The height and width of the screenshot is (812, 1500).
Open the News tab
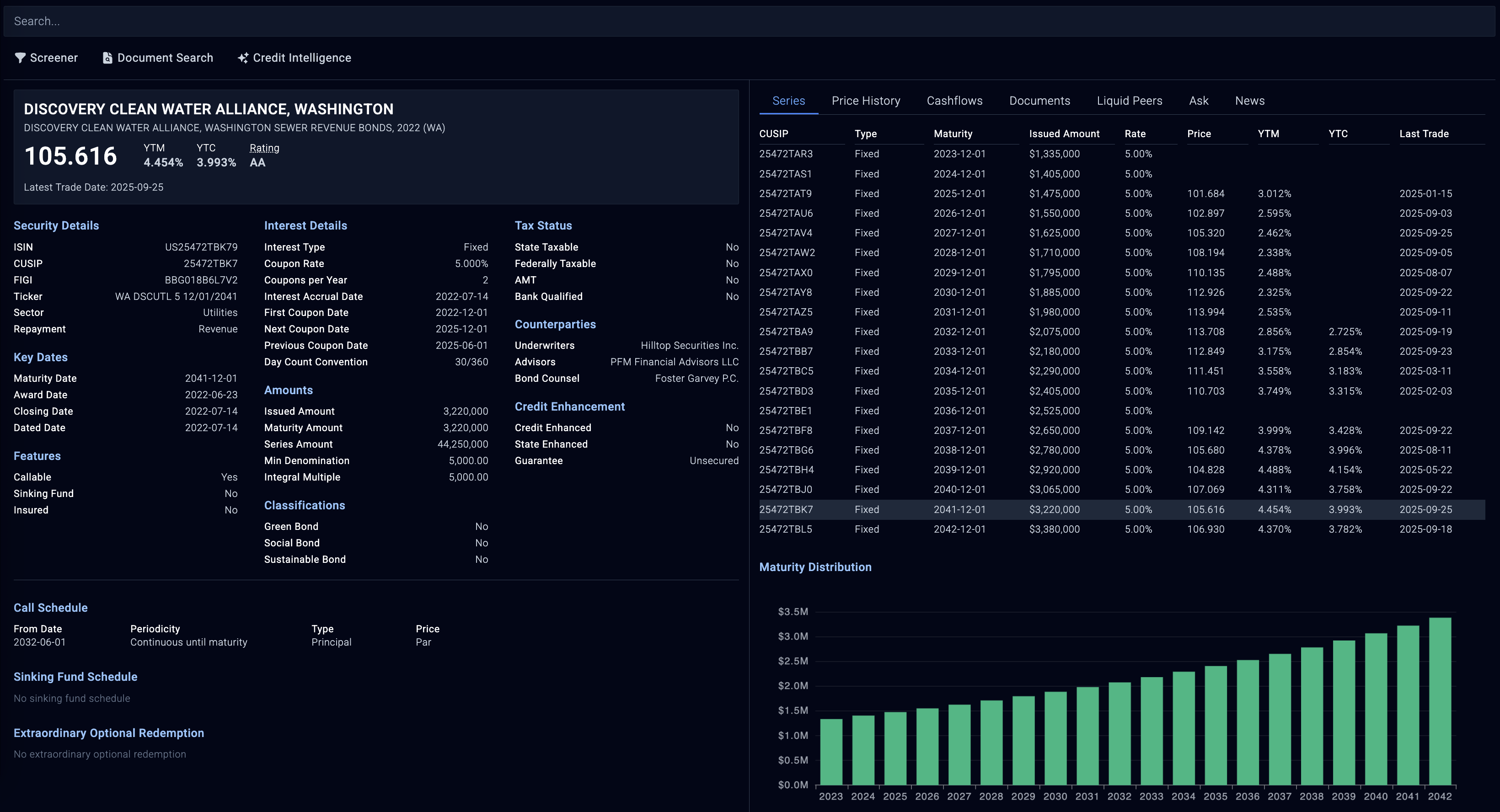1249,101
